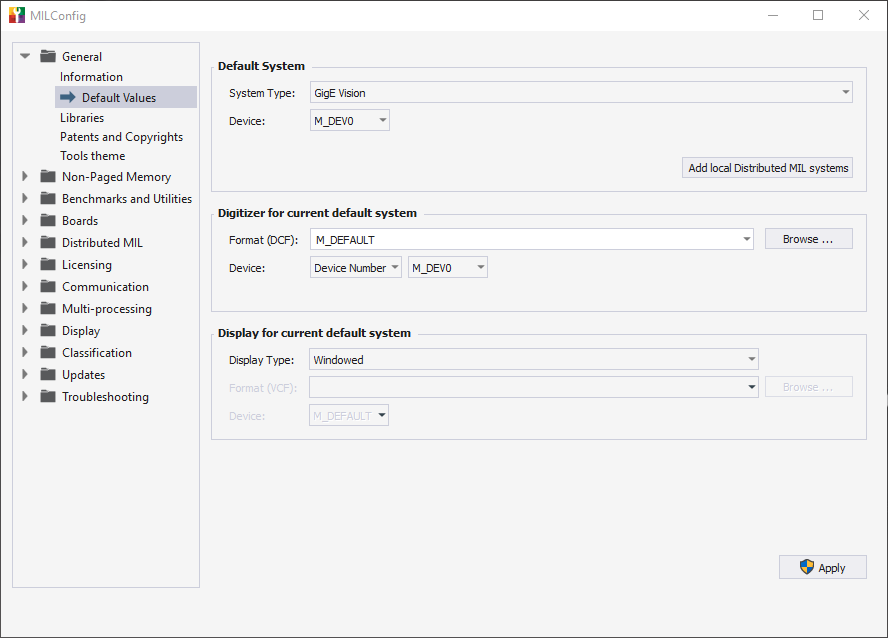Click the Licensing folder icon

pyautogui.click(x=48, y=264)
